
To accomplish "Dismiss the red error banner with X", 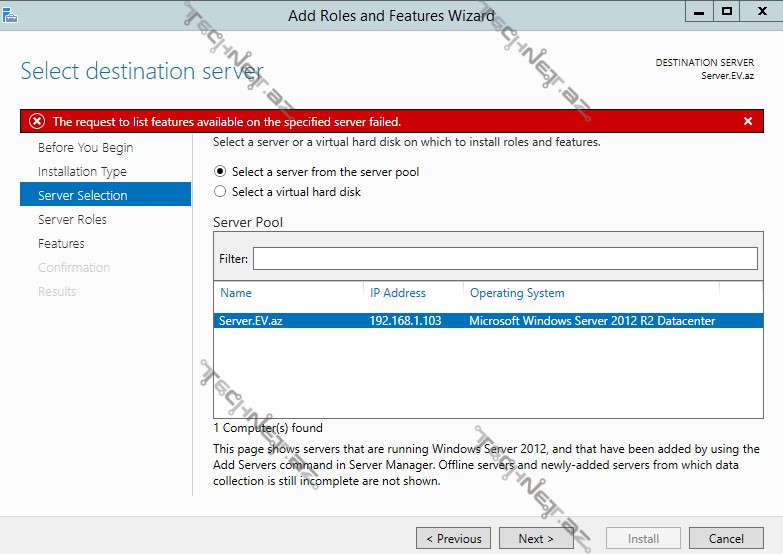I will [747, 121].
